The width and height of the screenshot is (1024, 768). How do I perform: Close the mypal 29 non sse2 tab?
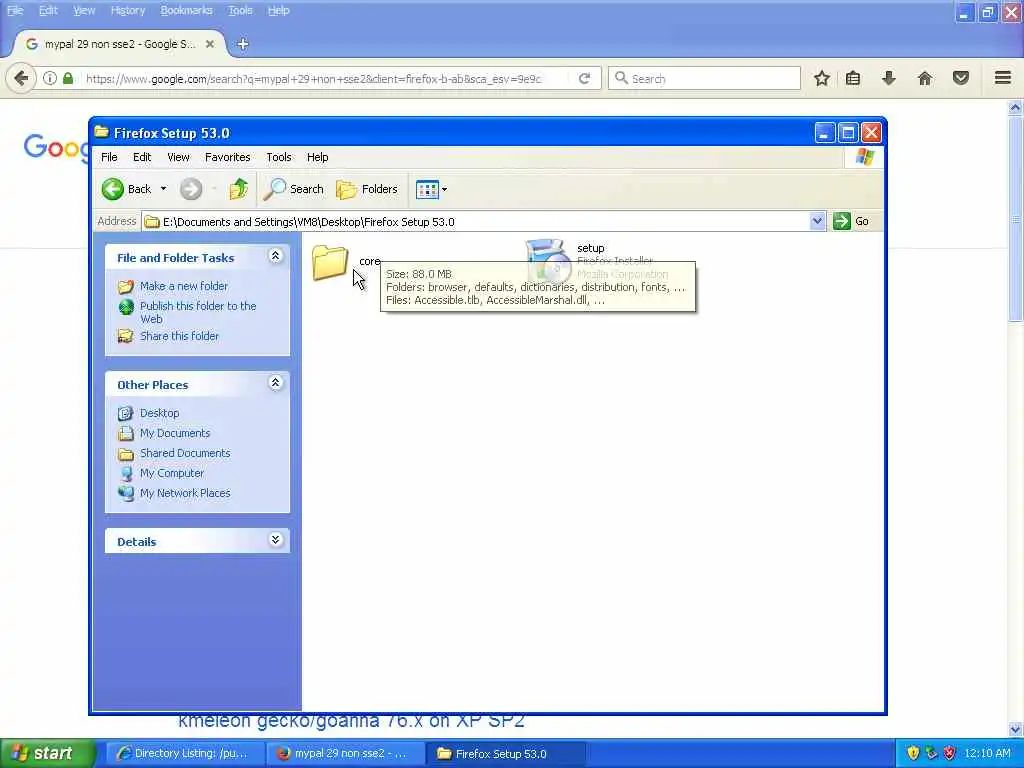(x=210, y=44)
